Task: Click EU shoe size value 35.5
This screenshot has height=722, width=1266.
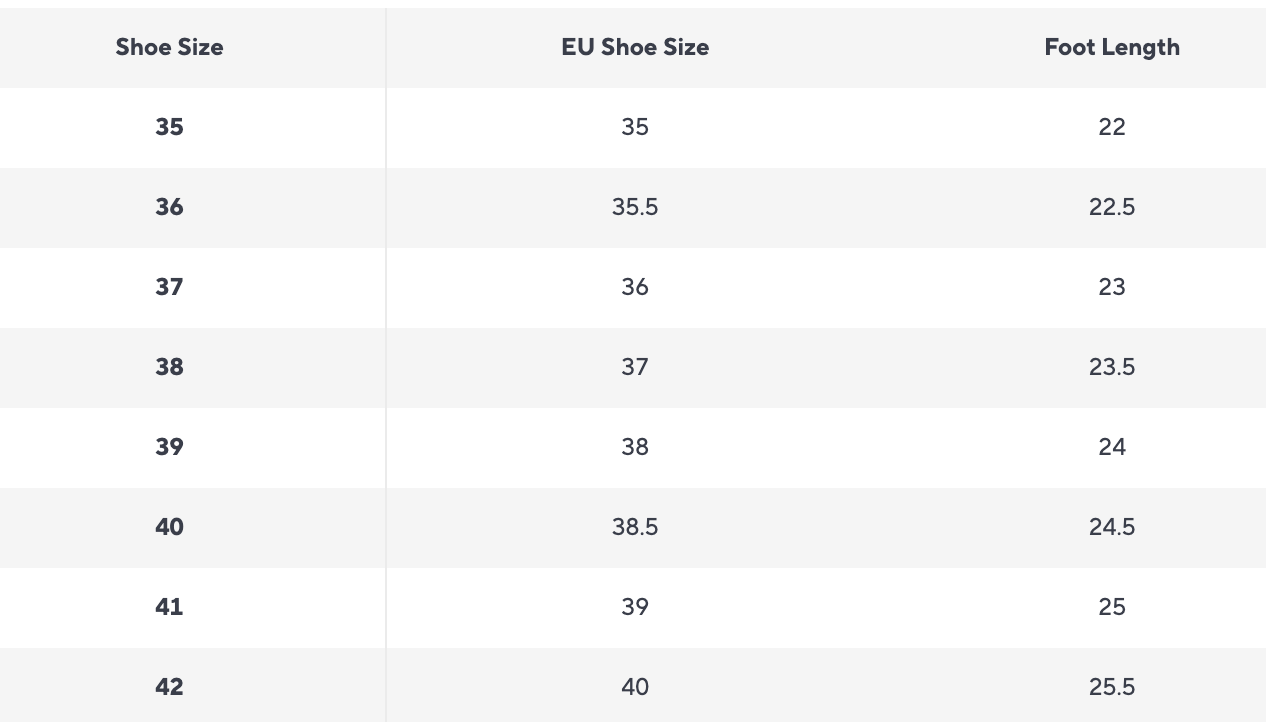Action: click(x=635, y=207)
